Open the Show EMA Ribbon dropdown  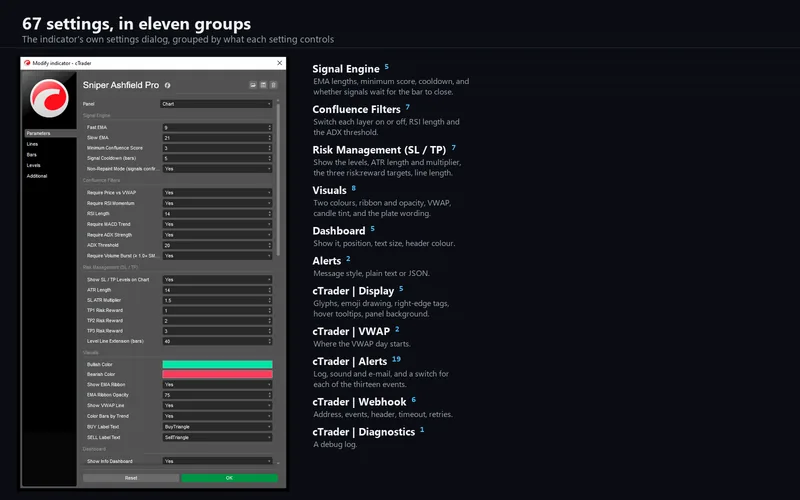pos(217,385)
